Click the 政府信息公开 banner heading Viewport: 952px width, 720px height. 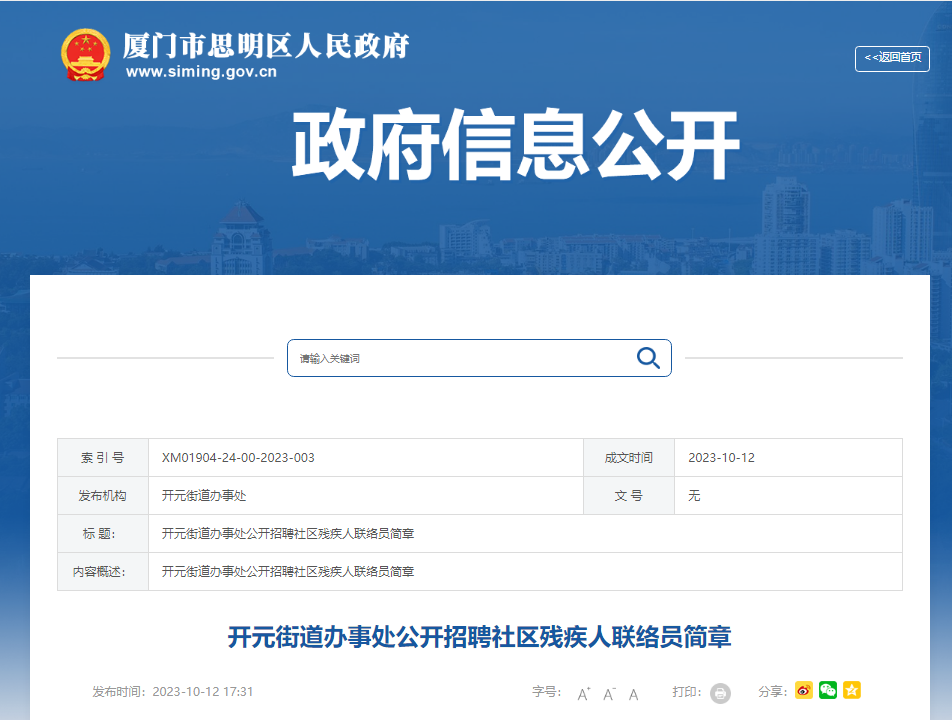(515, 145)
